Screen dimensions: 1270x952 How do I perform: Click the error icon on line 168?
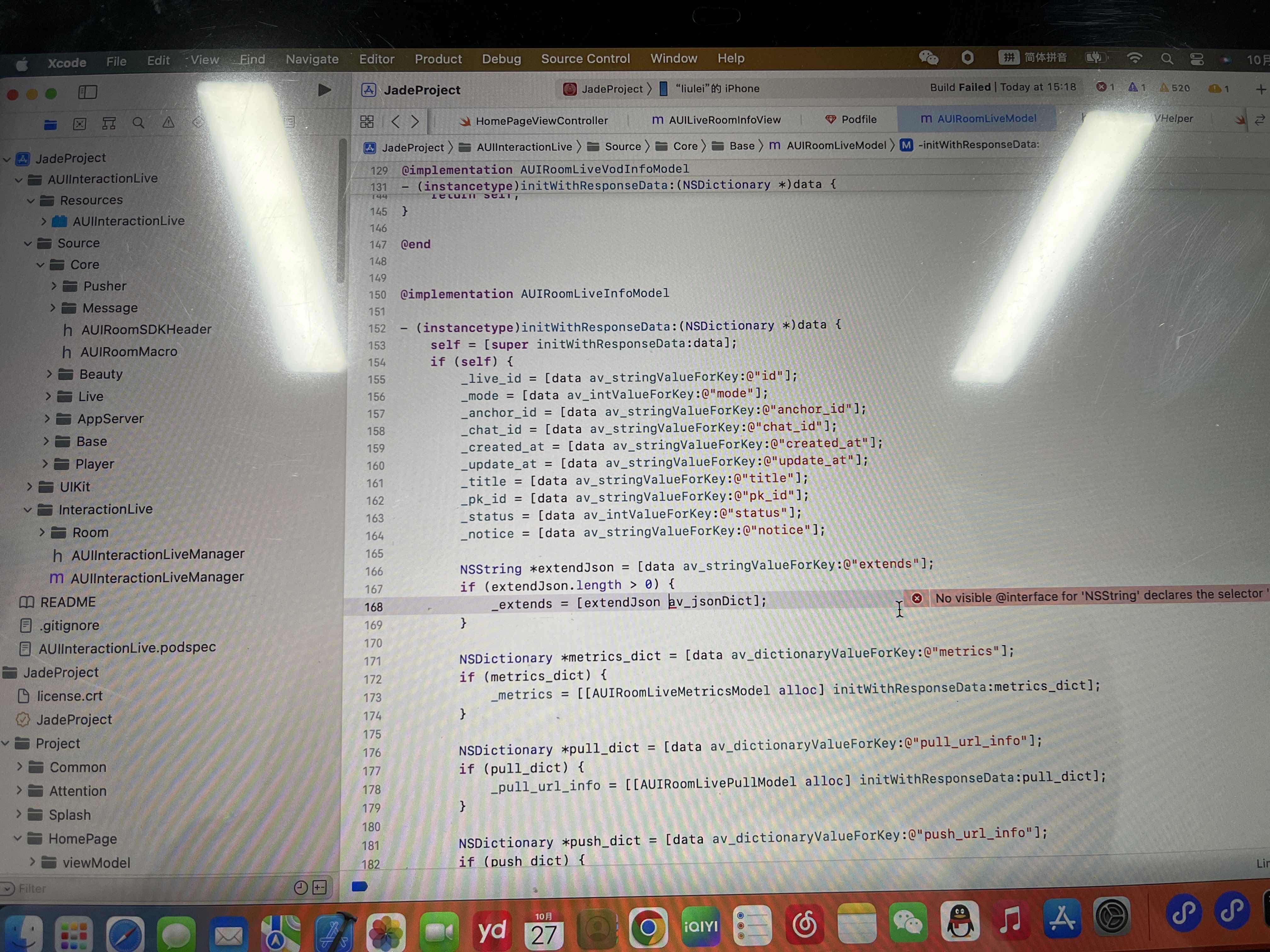click(917, 598)
